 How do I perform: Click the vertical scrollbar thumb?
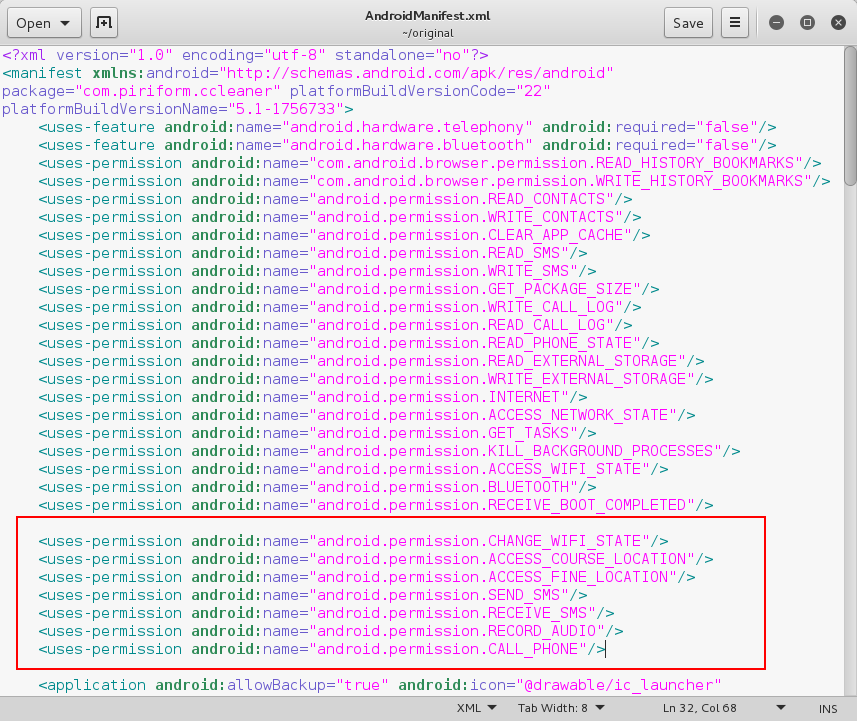(850, 116)
